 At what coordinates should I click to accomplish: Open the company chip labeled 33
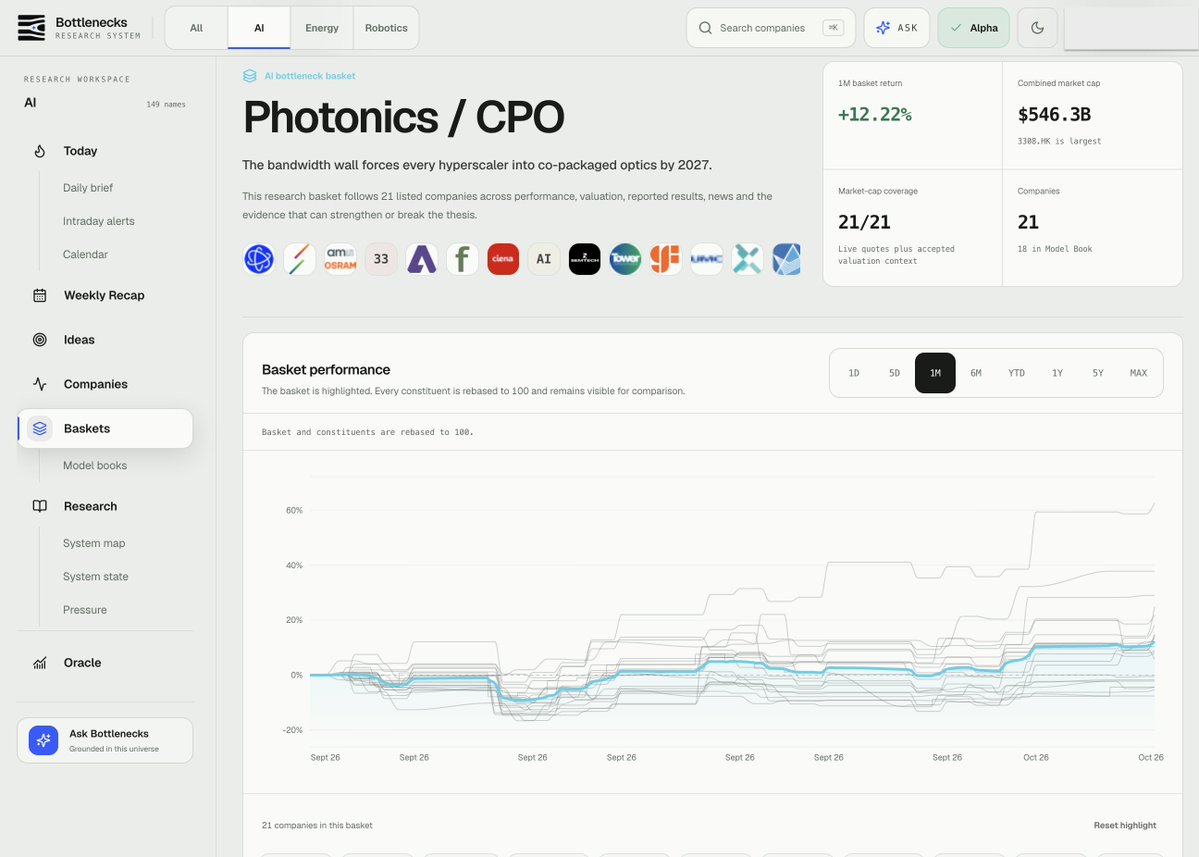pos(381,259)
